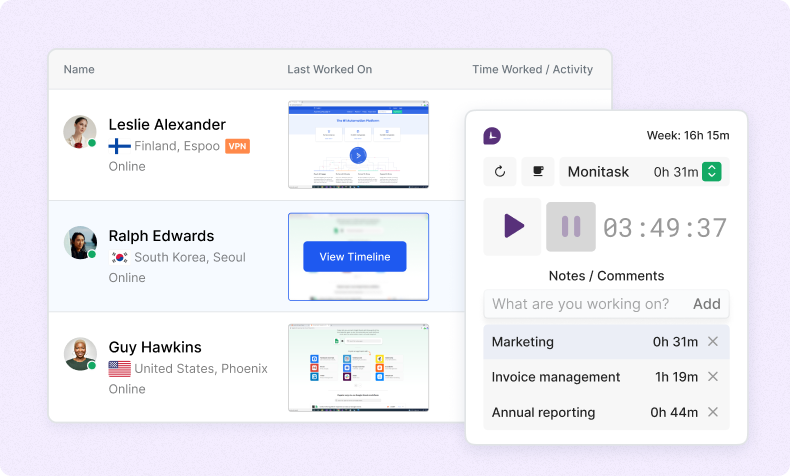
Task: Open the green project selector arrows
Action: click(711, 172)
